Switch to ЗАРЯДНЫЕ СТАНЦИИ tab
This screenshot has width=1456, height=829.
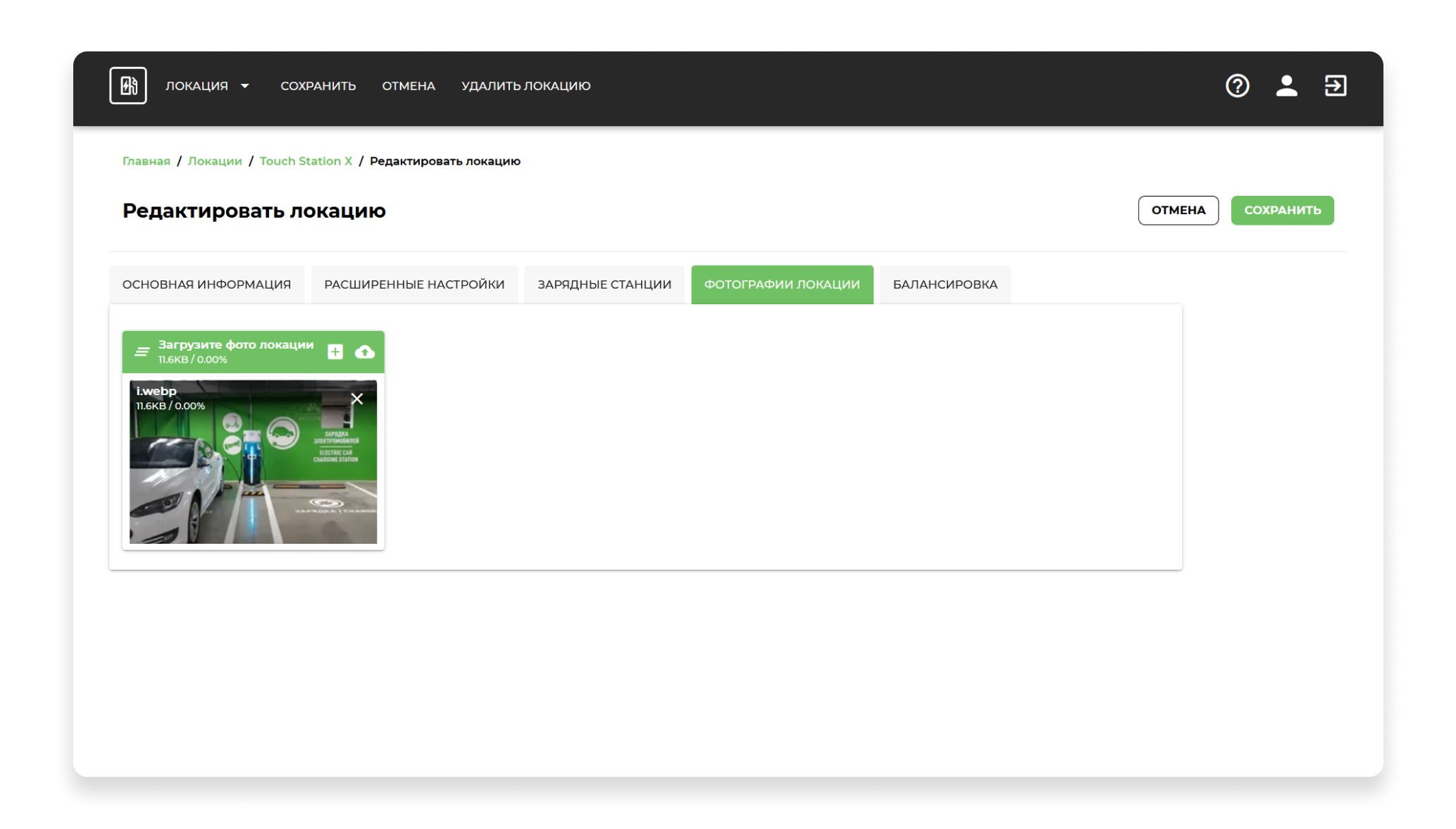coord(604,285)
